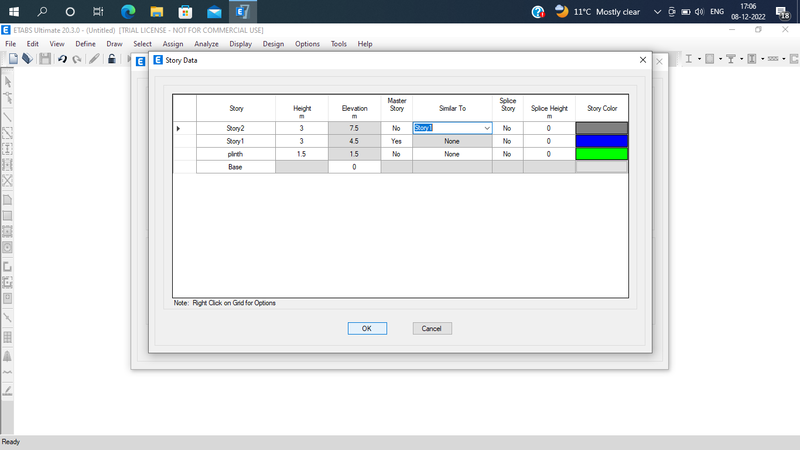Select the quick draw braces X tool
The width and height of the screenshot is (800, 450).
(x=7, y=180)
